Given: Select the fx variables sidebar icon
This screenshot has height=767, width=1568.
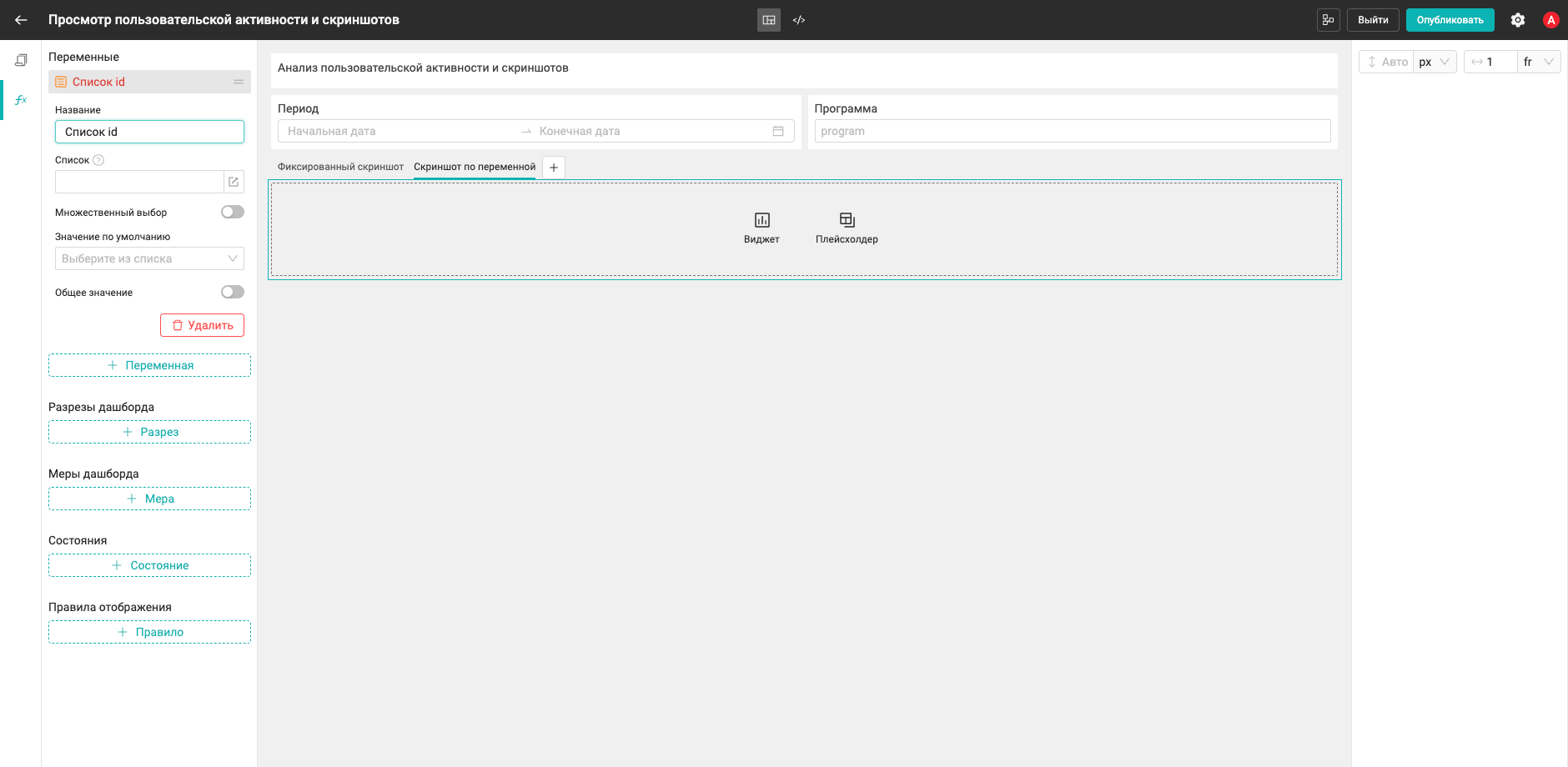Looking at the screenshot, I should pos(21,100).
